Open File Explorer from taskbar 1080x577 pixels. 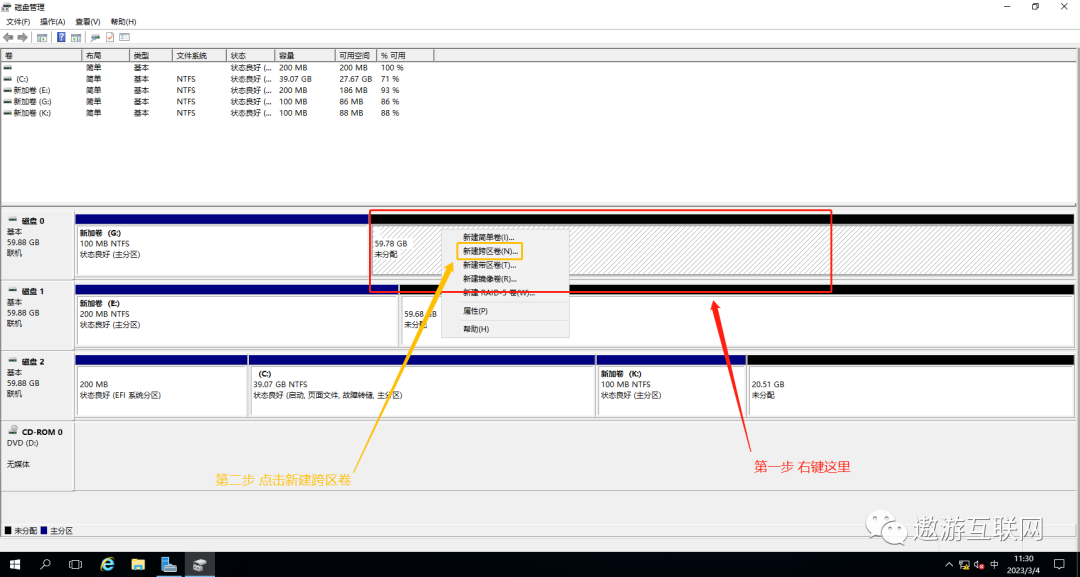(138, 565)
